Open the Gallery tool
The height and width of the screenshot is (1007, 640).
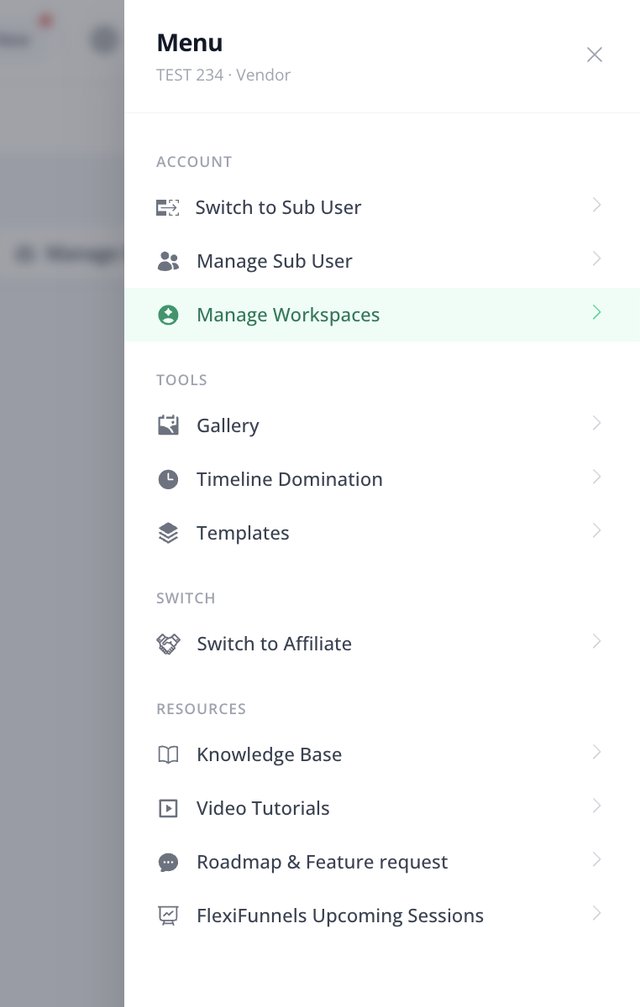[x=382, y=425]
